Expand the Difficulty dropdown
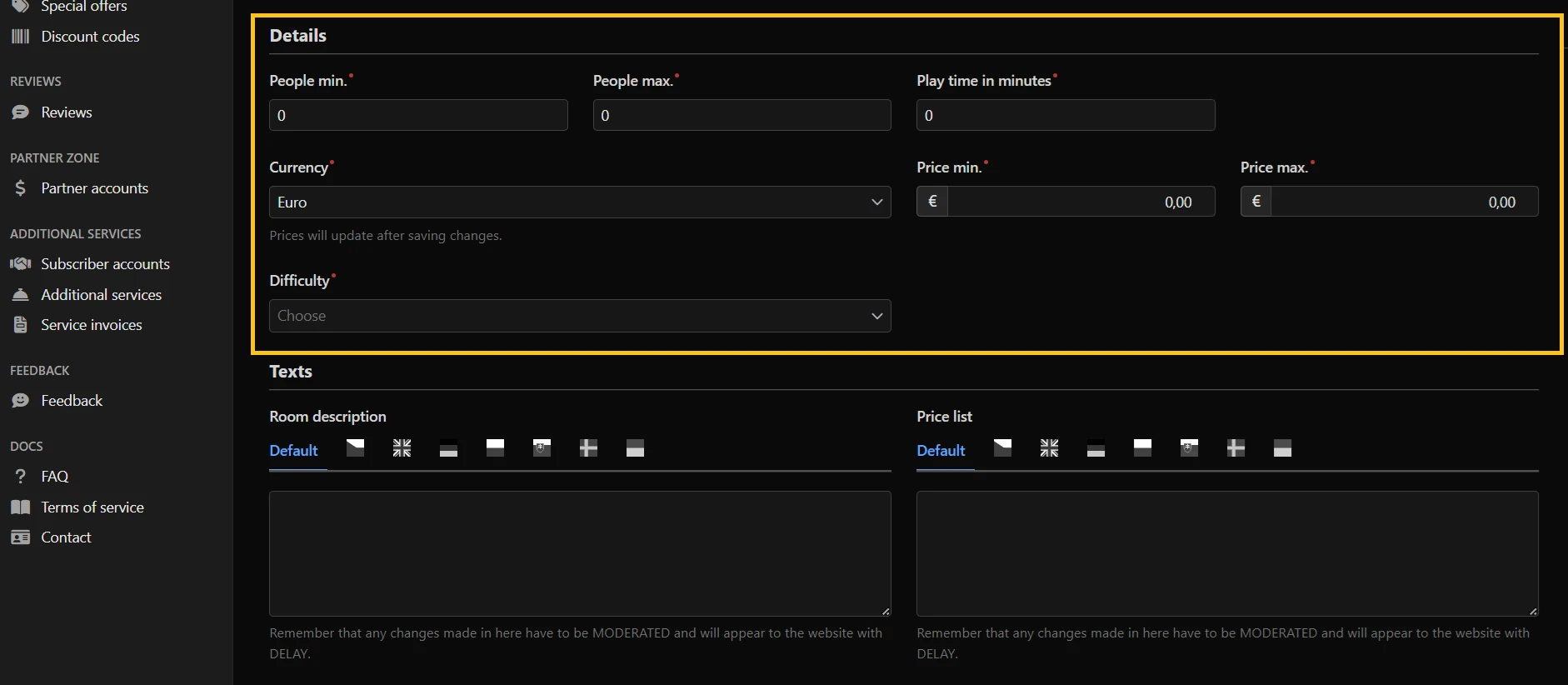Viewport: 1568px width, 685px height. point(579,316)
